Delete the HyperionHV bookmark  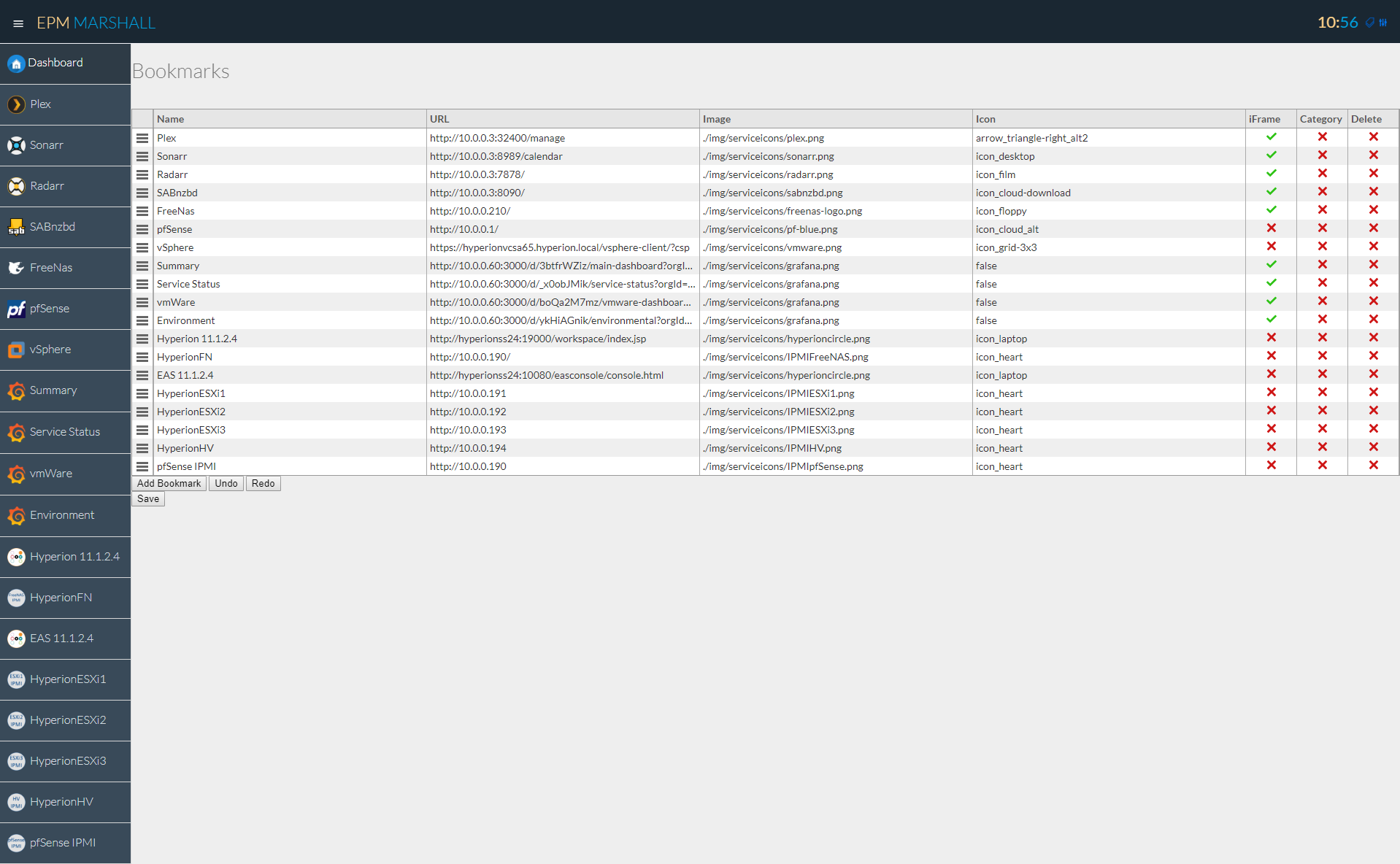(1373, 447)
